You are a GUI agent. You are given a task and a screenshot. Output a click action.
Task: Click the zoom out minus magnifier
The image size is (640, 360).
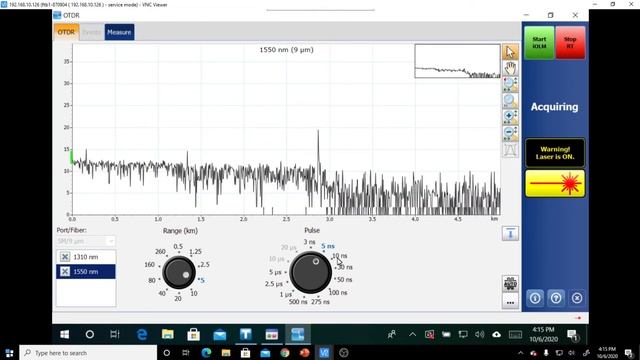510,133
